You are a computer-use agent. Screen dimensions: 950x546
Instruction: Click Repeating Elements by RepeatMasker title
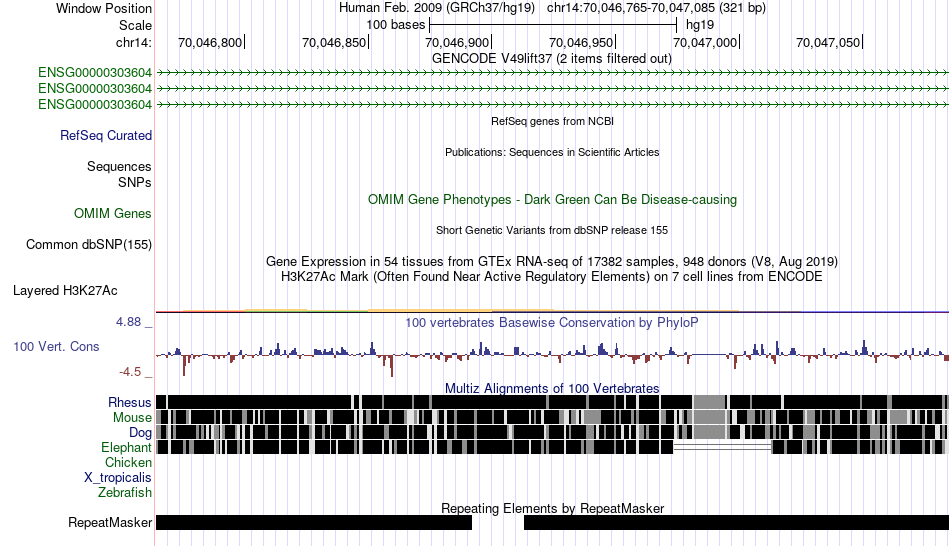click(552, 508)
